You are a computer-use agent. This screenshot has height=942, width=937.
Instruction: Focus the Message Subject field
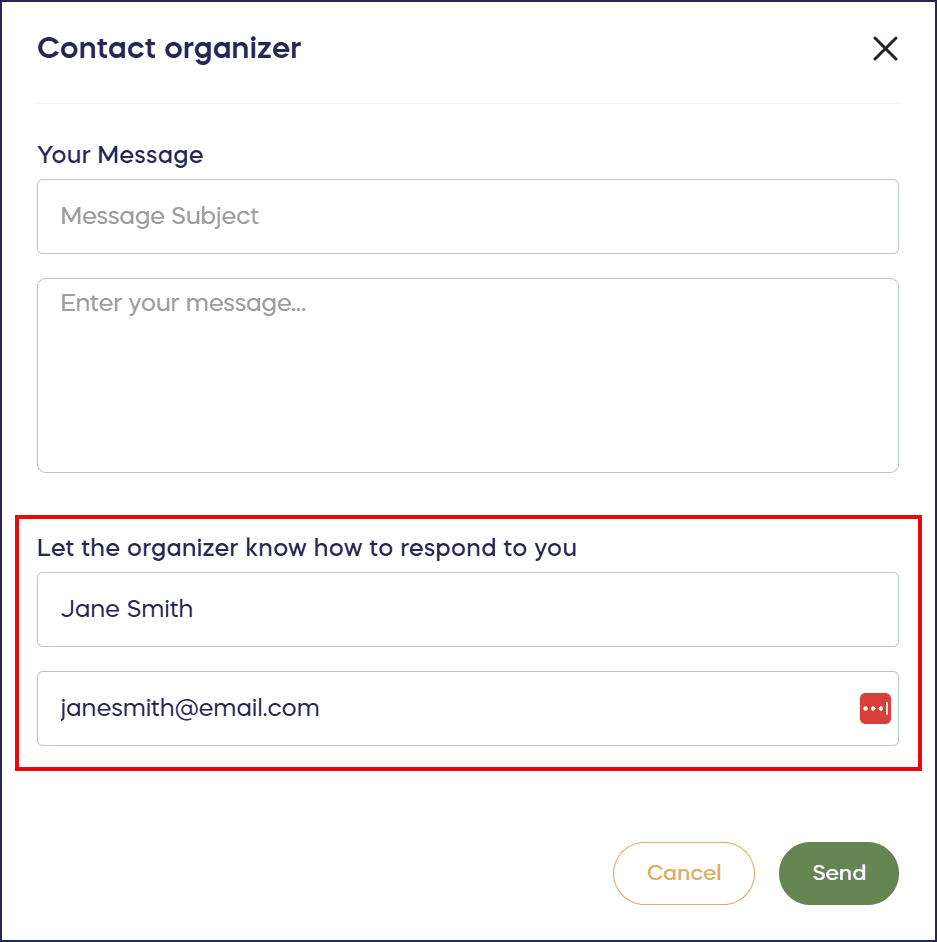pyautogui.click(x=467, y=216)
